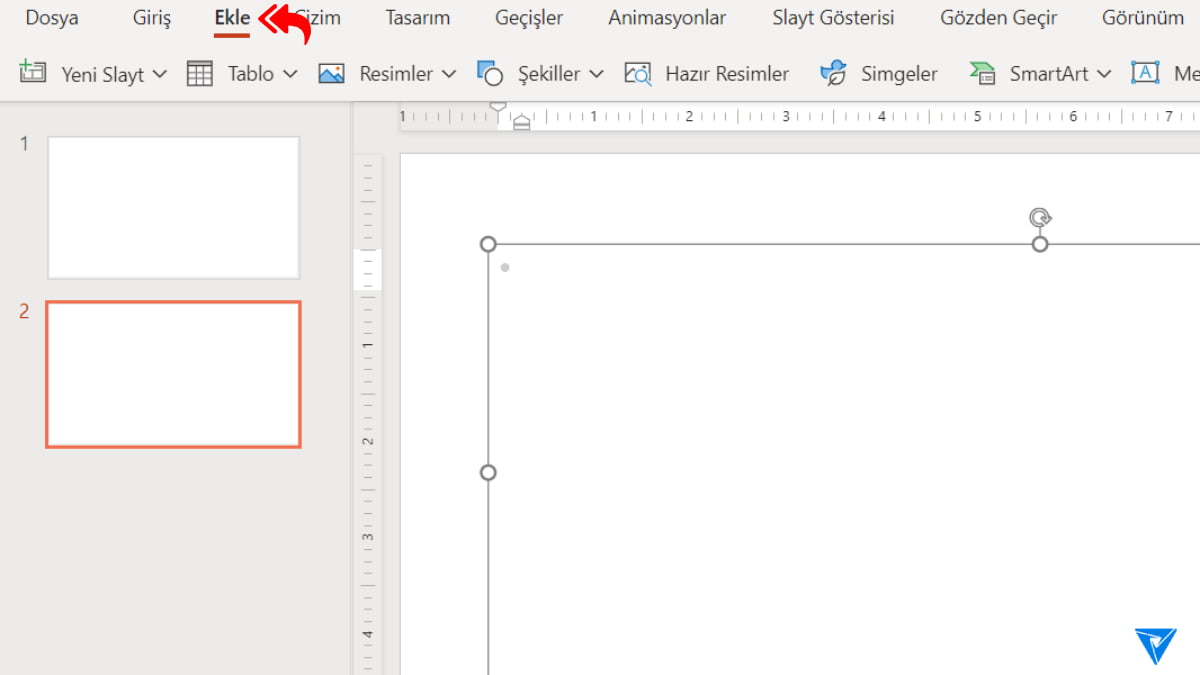Click the rotation handle on the text box
The image size is (1200, 675).
point(1040,216)
